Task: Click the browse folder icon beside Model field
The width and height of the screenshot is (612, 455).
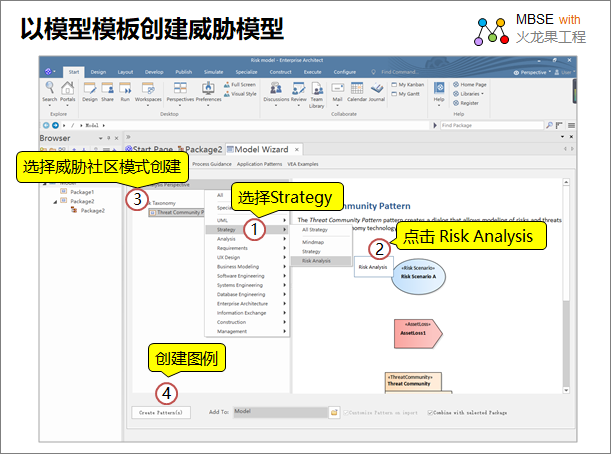Action: tap(334, 412)
